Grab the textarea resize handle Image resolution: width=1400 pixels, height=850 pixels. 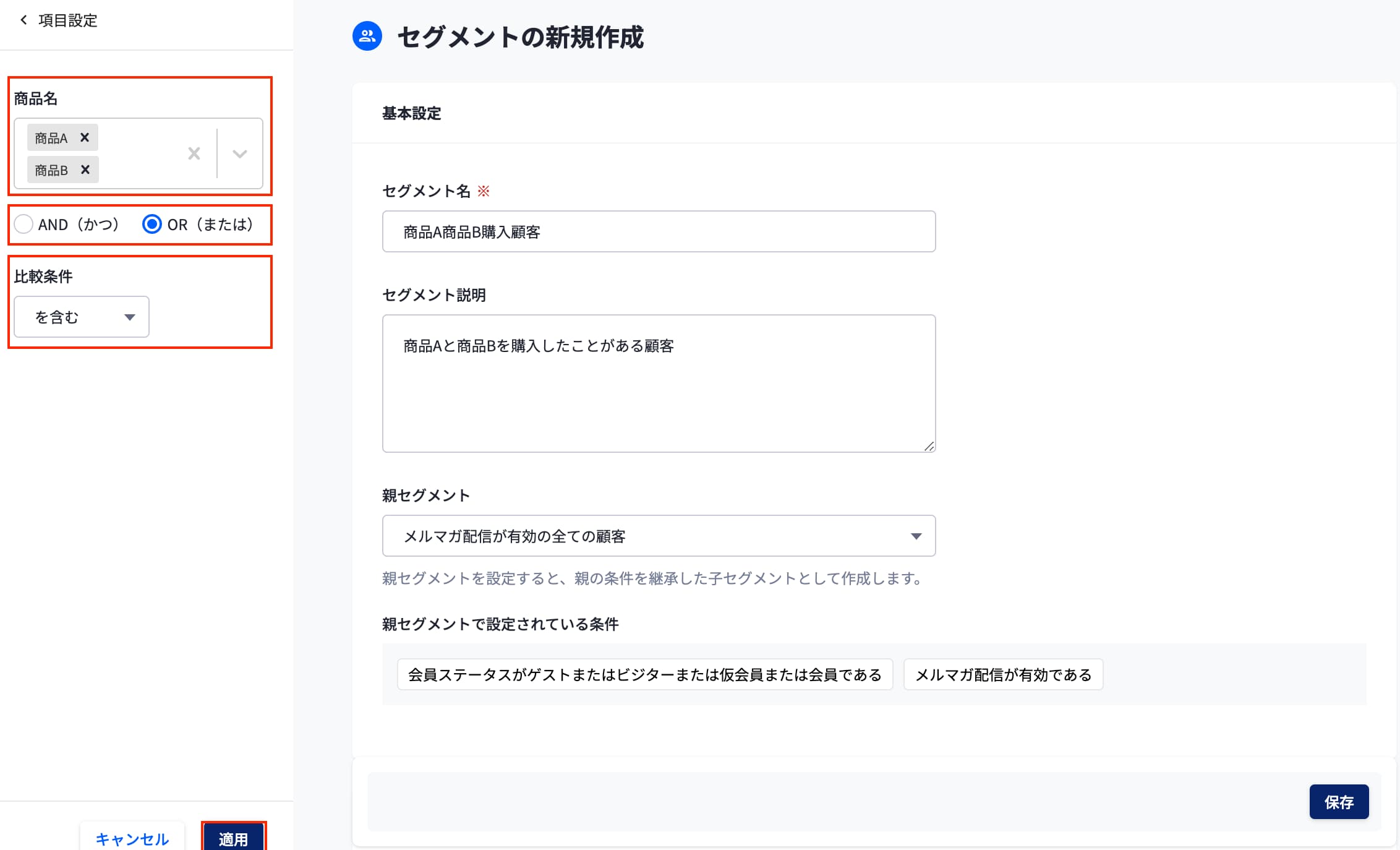click(929, 446)
